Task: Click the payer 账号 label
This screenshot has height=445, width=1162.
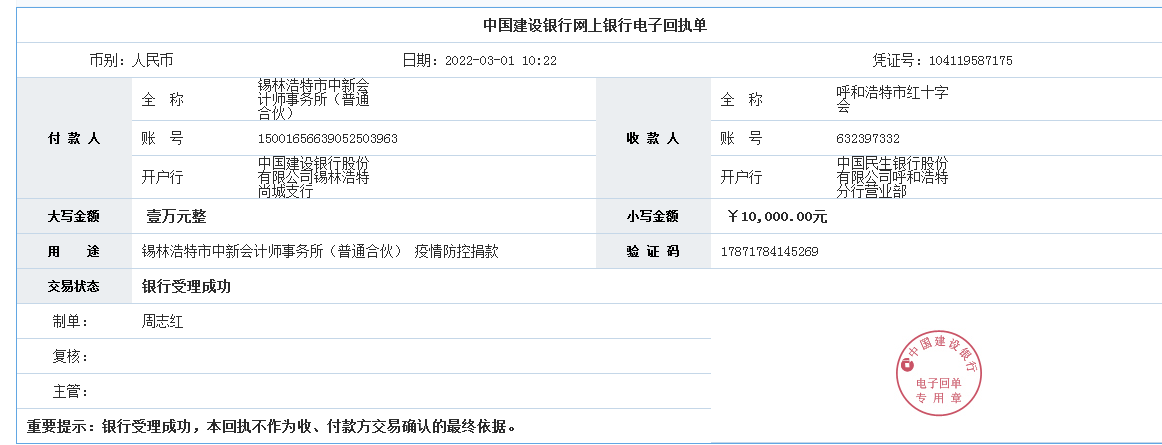Action: pos(163,139)
